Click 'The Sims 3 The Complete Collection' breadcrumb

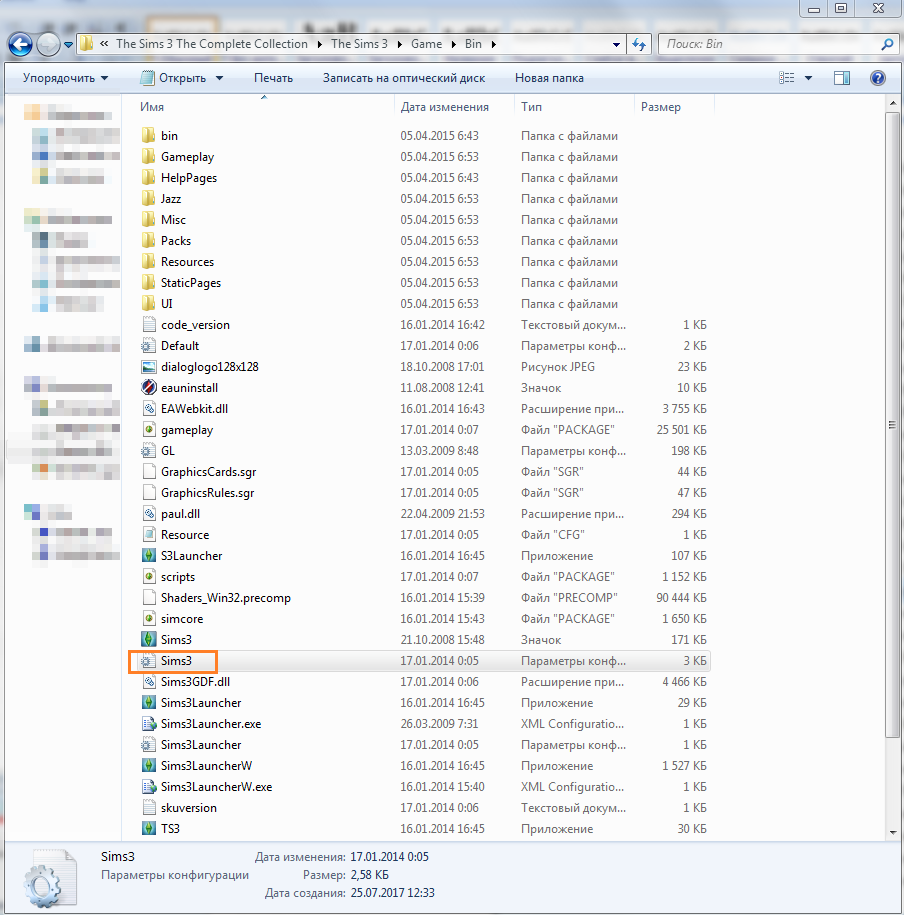click(x=211, y=44)
